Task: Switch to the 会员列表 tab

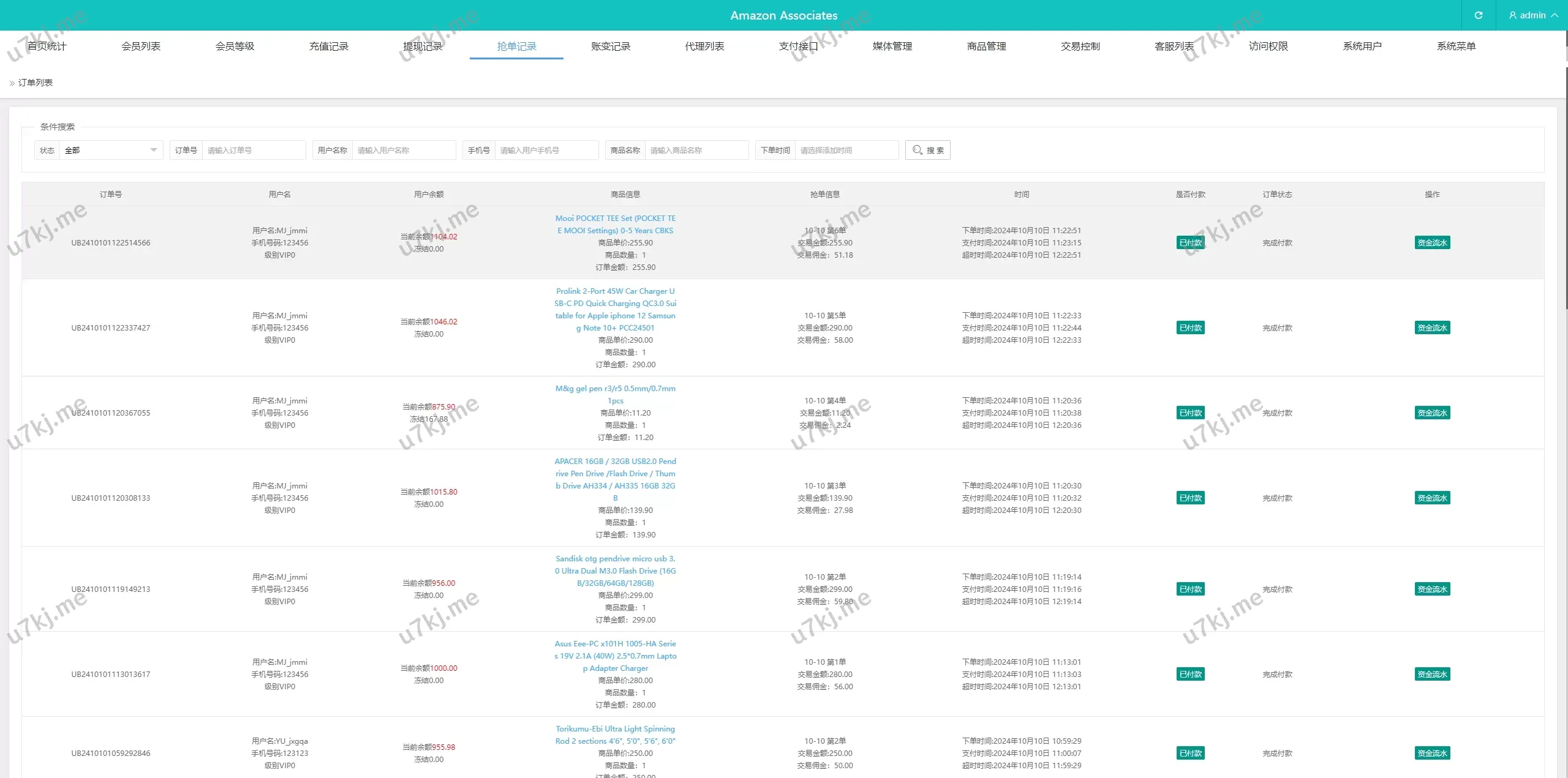Action: 141,47
